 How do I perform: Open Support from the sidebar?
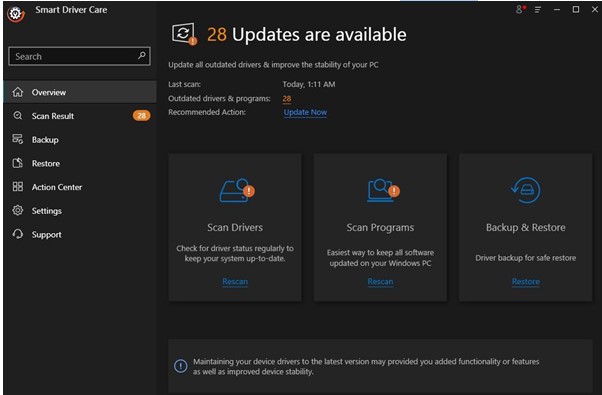click(x=80, y=235)
